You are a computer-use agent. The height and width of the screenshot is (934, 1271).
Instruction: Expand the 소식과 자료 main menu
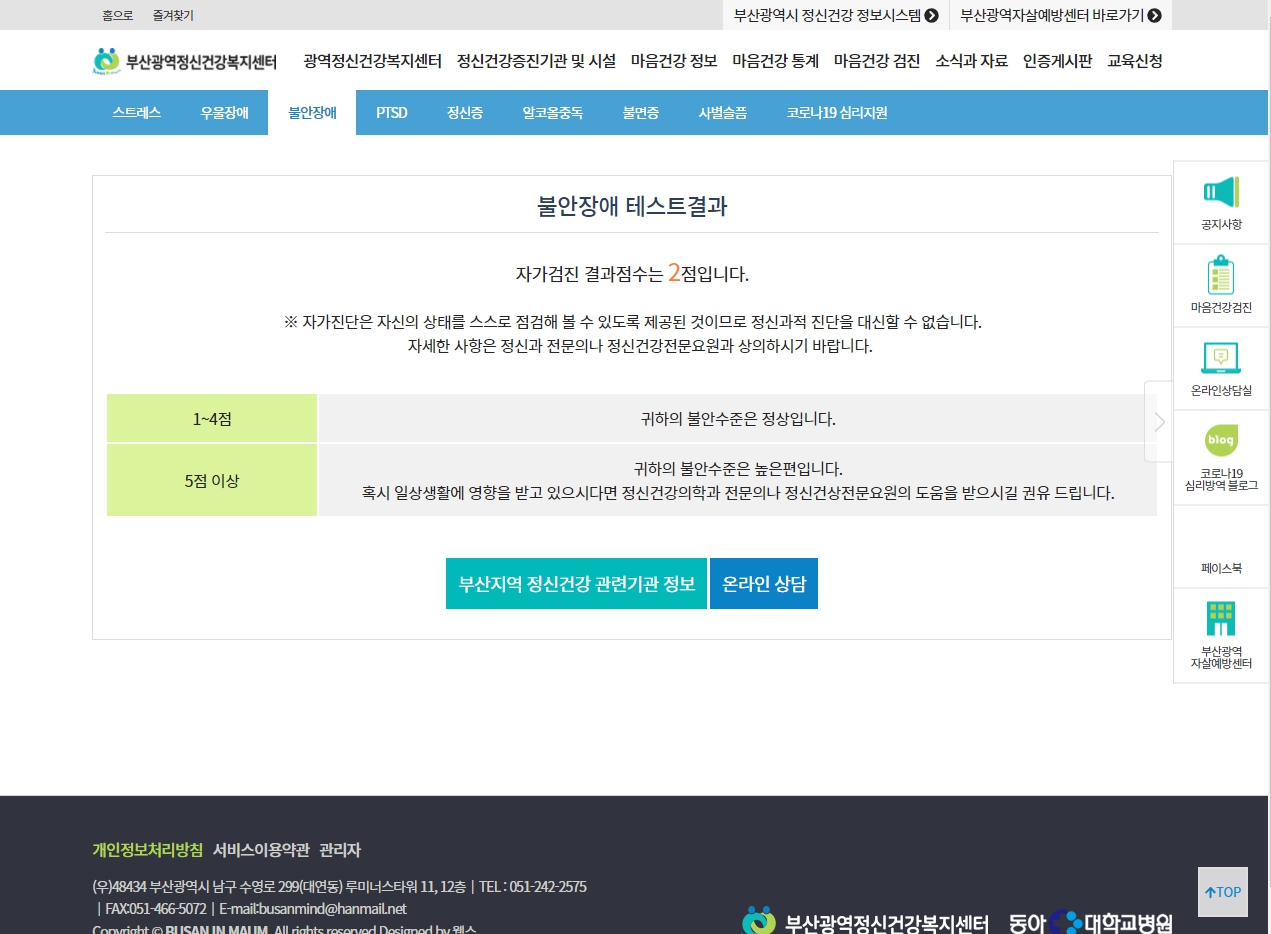971,61
